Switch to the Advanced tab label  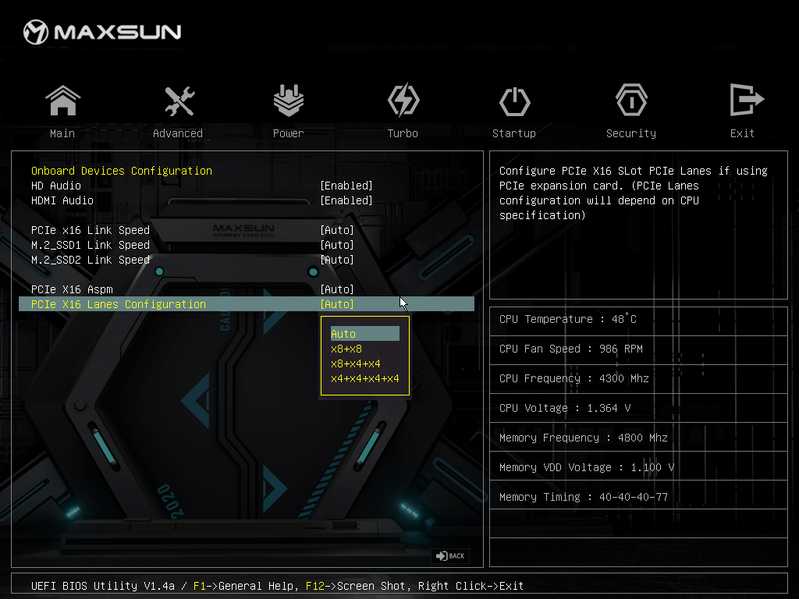(x=178, y=133)
